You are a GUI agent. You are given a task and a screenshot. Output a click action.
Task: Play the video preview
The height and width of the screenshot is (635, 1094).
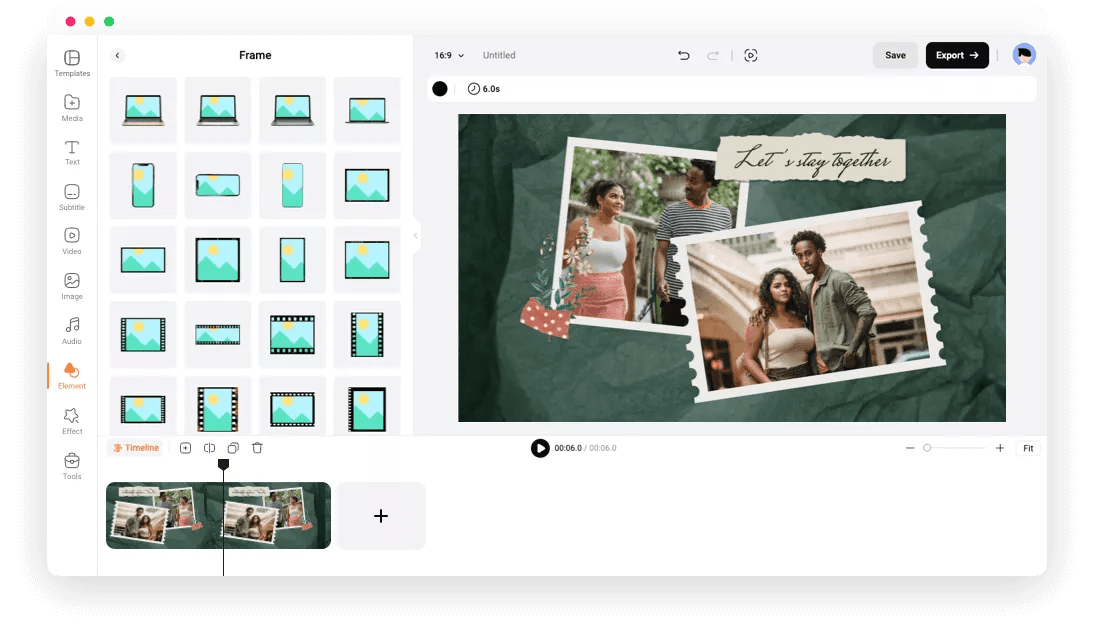(x=540, y=448)
